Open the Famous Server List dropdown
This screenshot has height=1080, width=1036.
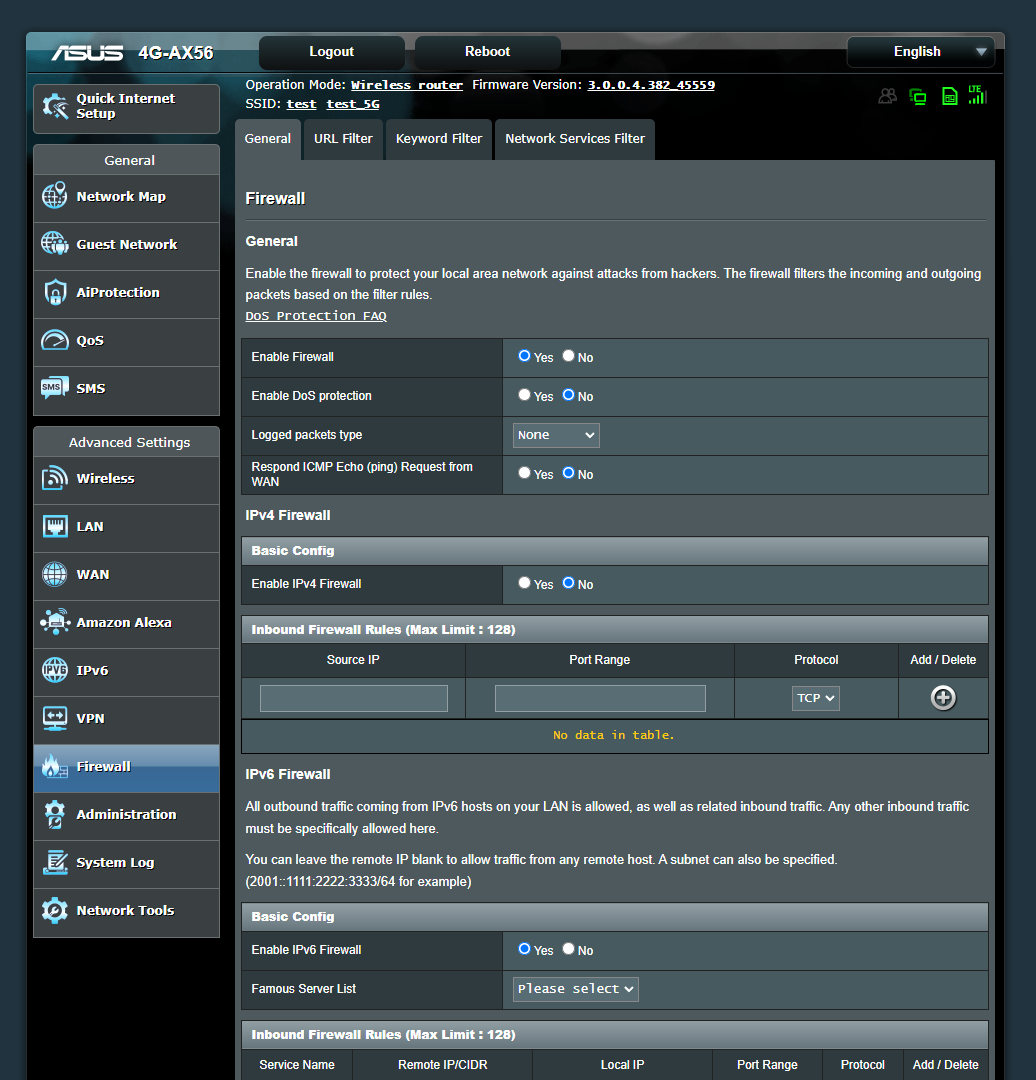(x=575, y=989)
